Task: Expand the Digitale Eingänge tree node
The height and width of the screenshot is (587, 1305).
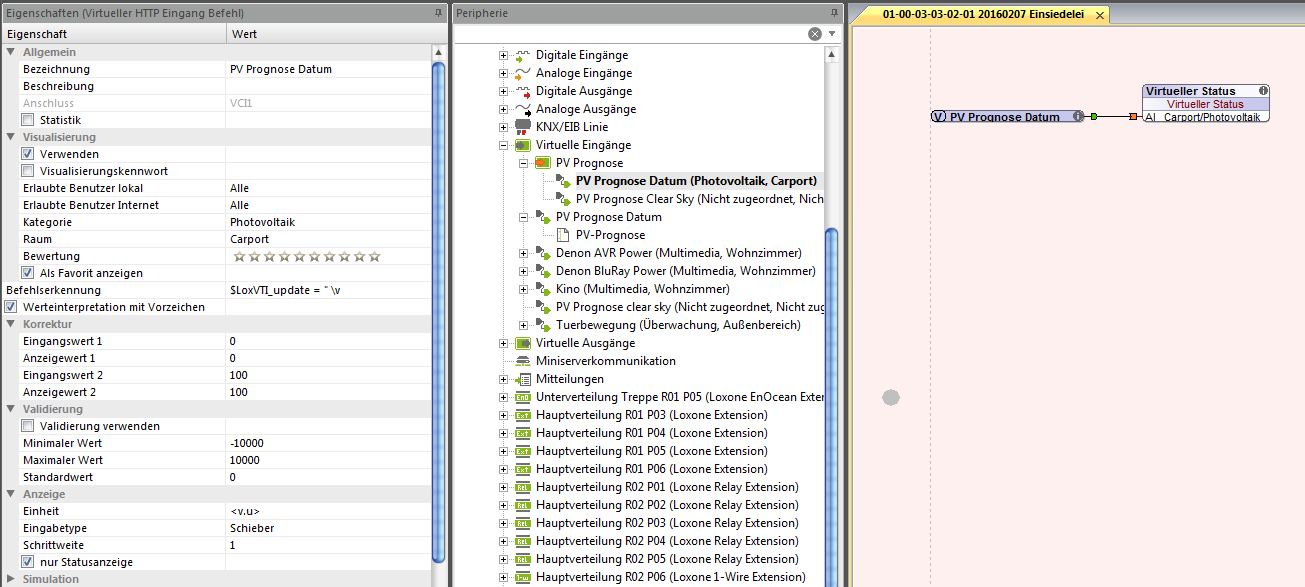Action: 504,55
